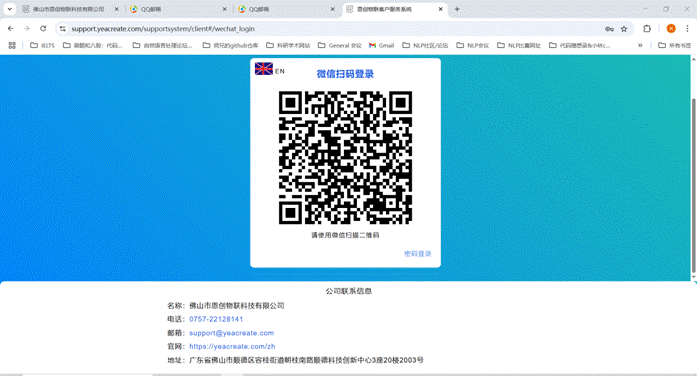This screenshot has height=376, width=697.
Task: Open the NLP比赛网址 bookmark folder
Action: click(519, 45)
